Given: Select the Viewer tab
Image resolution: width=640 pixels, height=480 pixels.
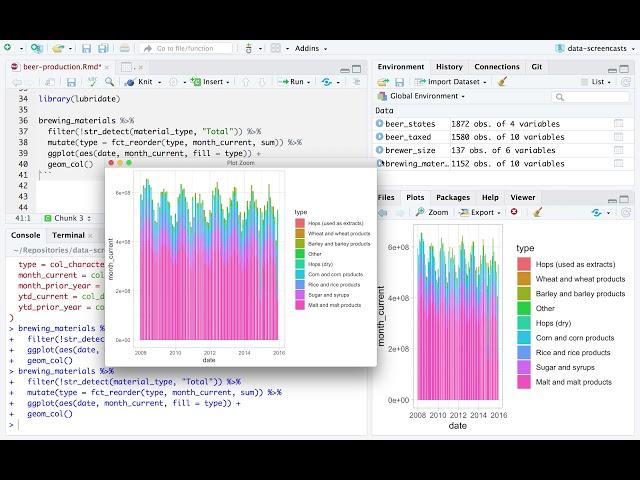Looking at the screenshot, I should pyautogui.click(x=522, y=197).
